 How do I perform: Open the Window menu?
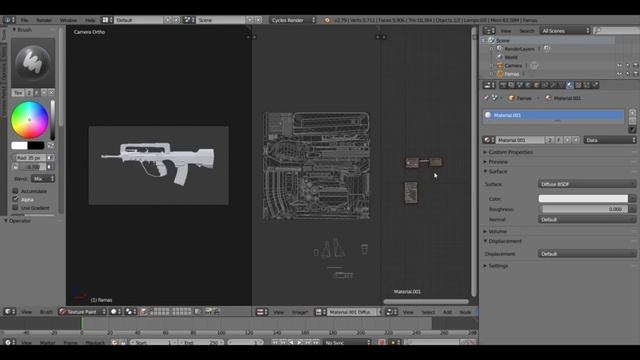(x=68, y=20)
